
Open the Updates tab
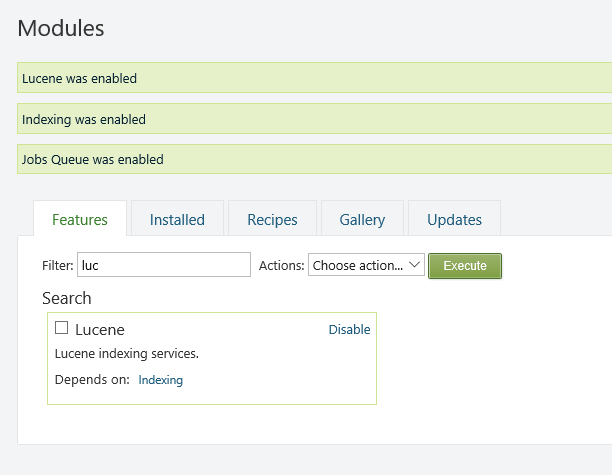point(454,219)
